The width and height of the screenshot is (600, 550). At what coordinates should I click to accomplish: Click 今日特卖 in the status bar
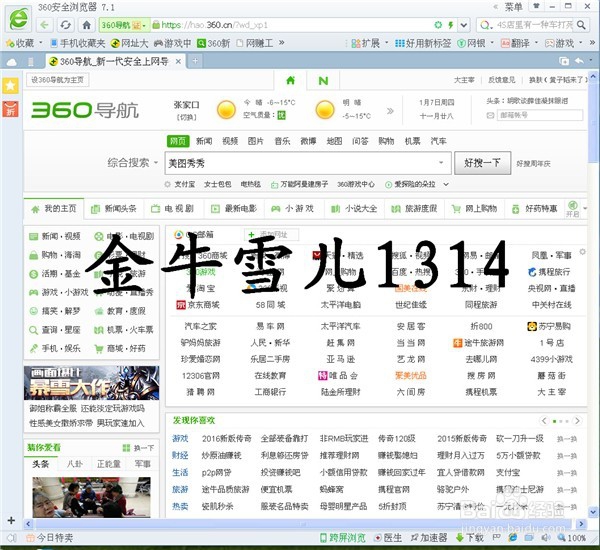(49, 538)
